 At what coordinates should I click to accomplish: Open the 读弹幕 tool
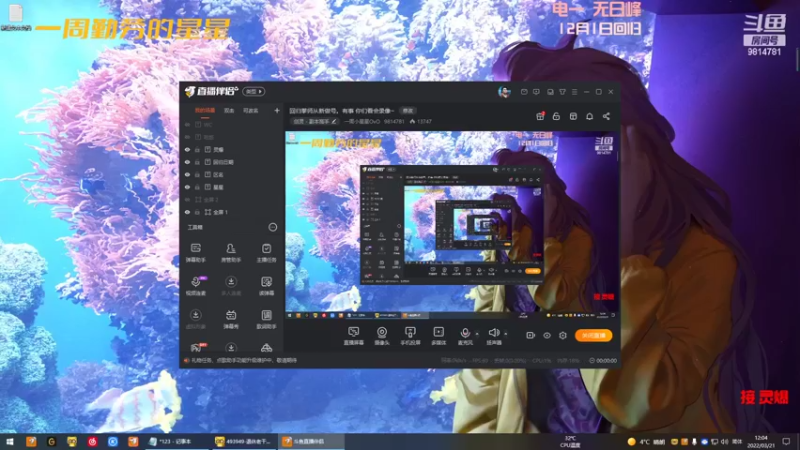pos(266,286)
